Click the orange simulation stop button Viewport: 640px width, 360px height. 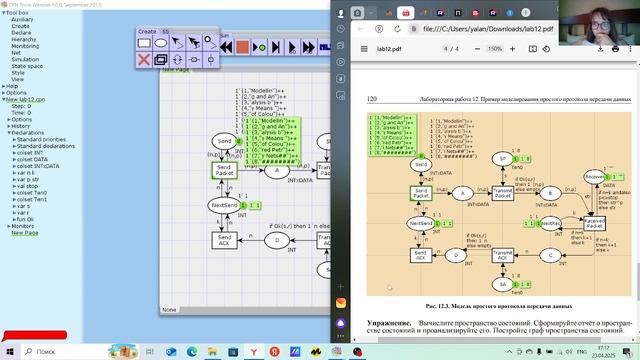pyautogui.click(x=242, y=47)
